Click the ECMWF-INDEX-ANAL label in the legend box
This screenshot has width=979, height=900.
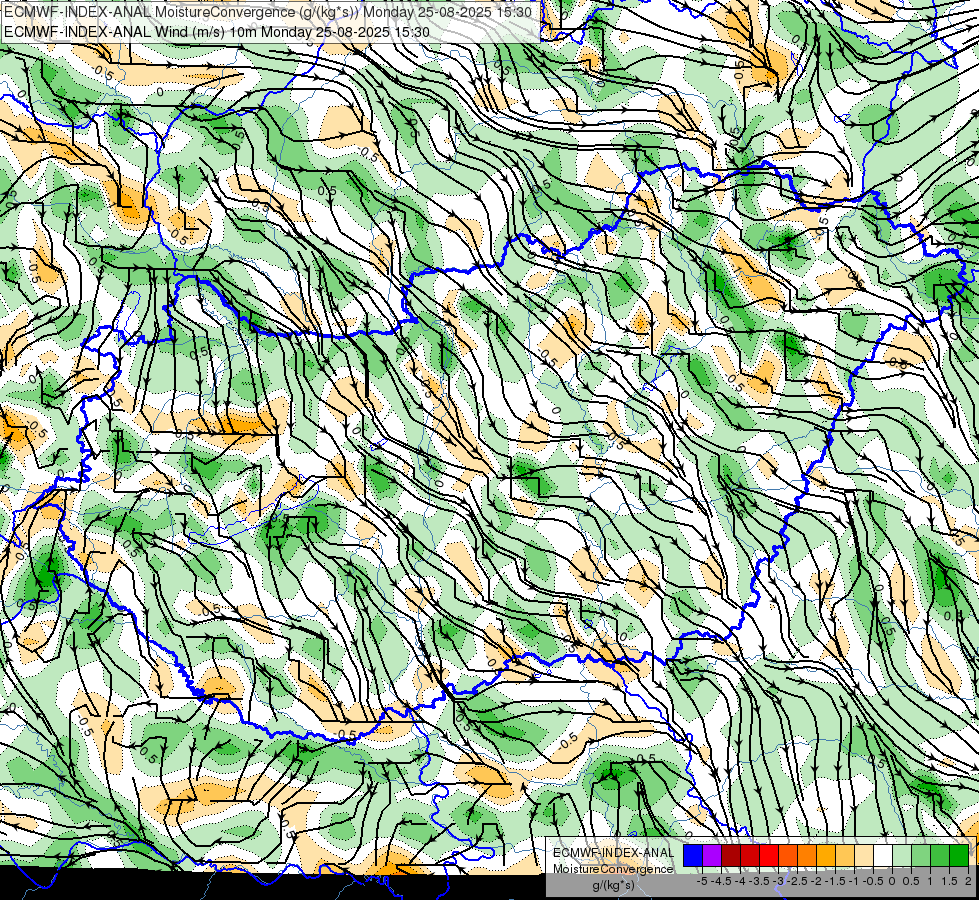click(x=613, y=853)
